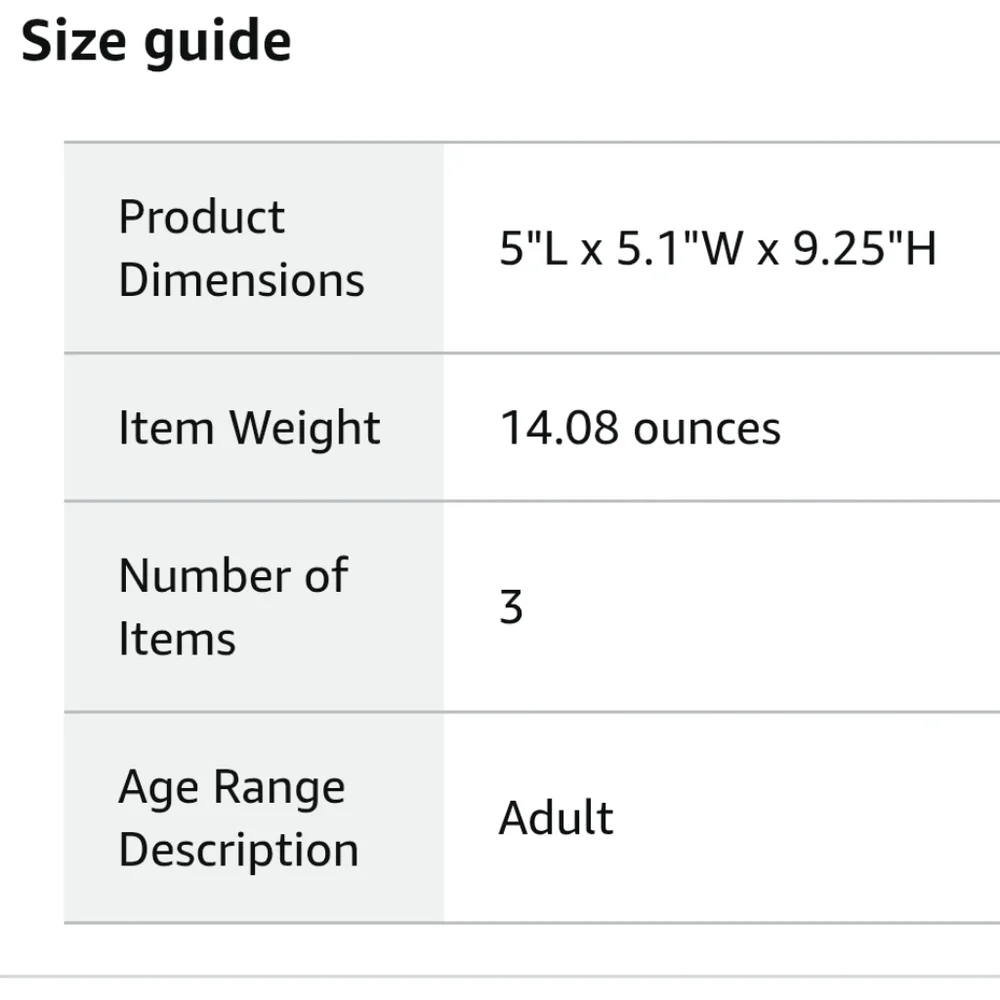Screen dimensions: 1000x1000
Task: Click the 9.25"H part of the dimensions
Action: 865,248
